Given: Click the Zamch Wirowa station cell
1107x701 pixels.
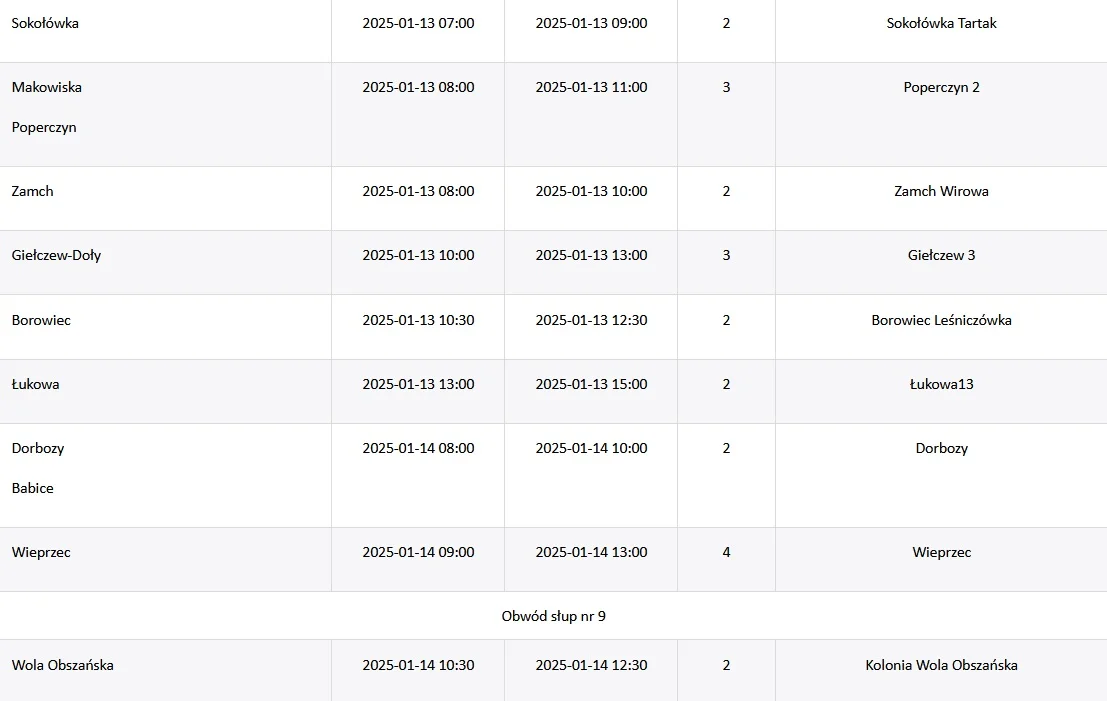Looking at the screenshot, I should pos(941,191).
